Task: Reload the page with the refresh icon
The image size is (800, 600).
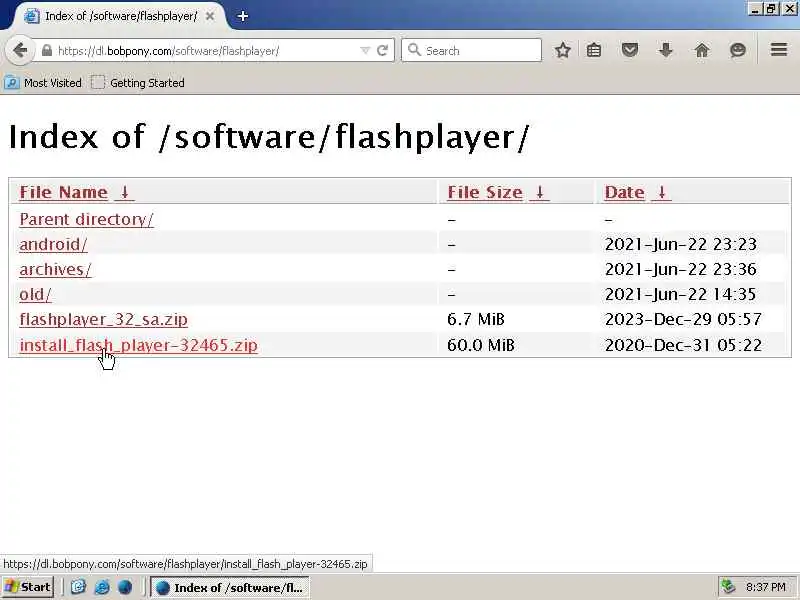Action: (x=382, y=51)
